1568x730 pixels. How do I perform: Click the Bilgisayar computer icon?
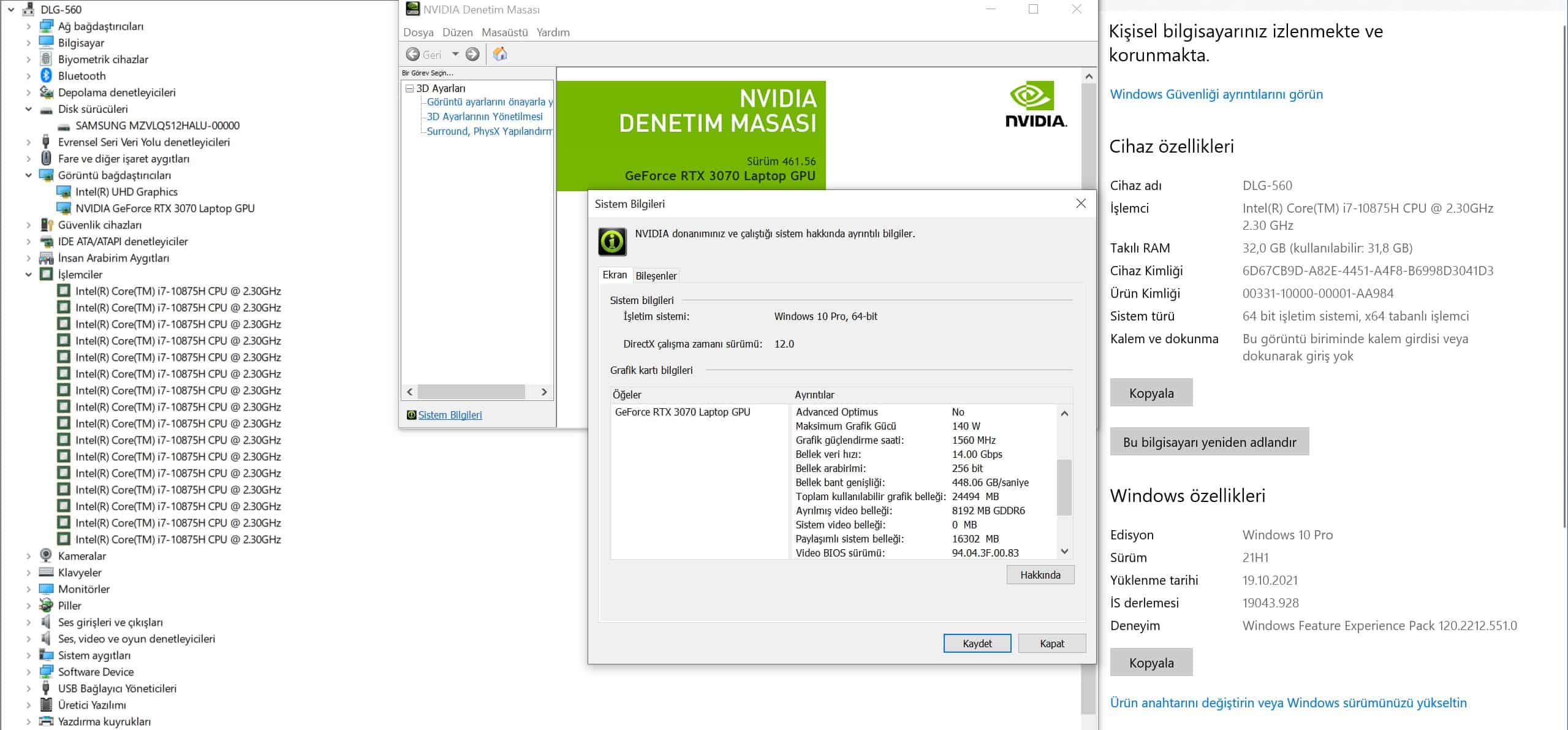(x=46, y=42)
